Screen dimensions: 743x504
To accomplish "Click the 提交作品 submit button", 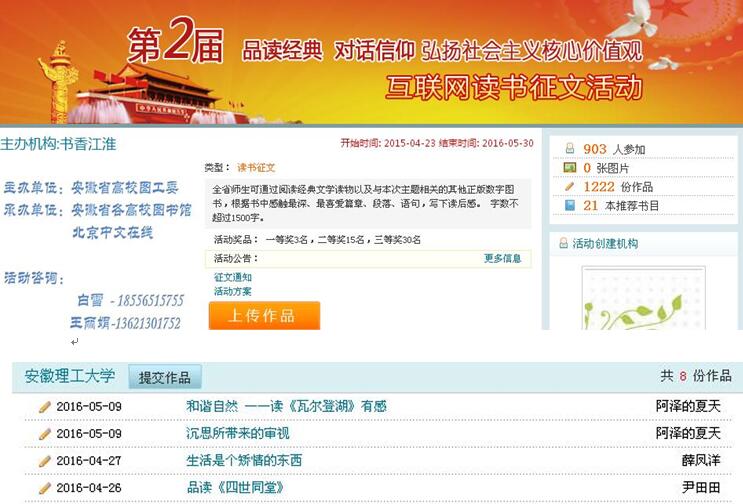I will click(165, 377).
